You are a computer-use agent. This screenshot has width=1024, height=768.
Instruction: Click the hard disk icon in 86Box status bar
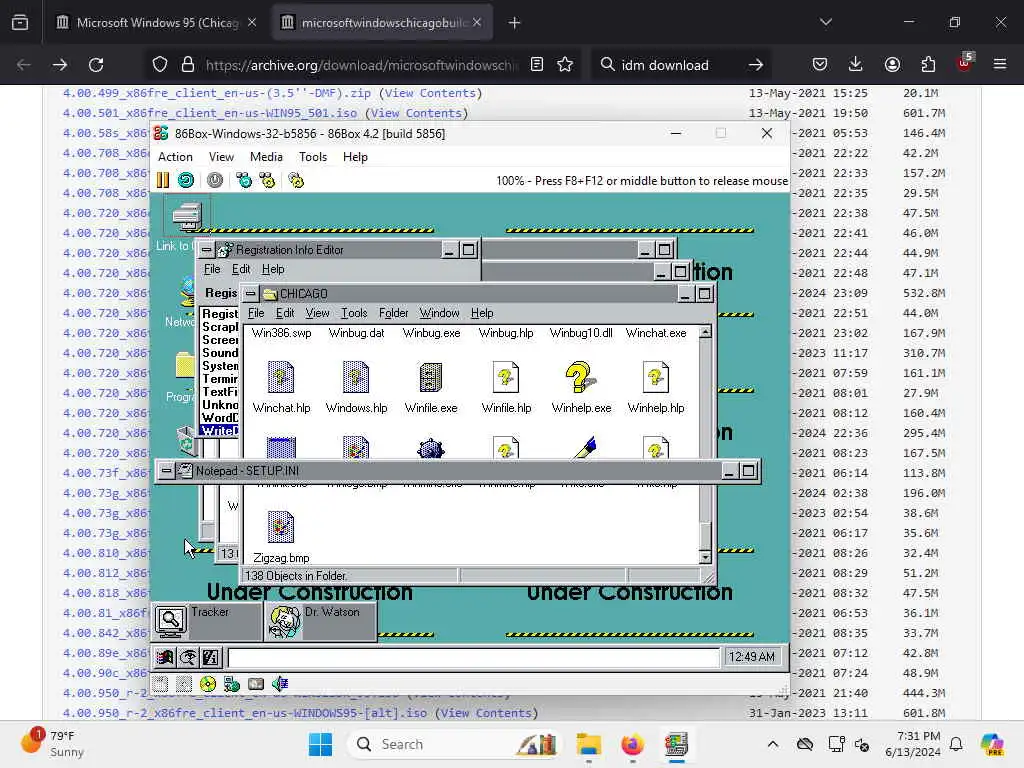(256, 684)
